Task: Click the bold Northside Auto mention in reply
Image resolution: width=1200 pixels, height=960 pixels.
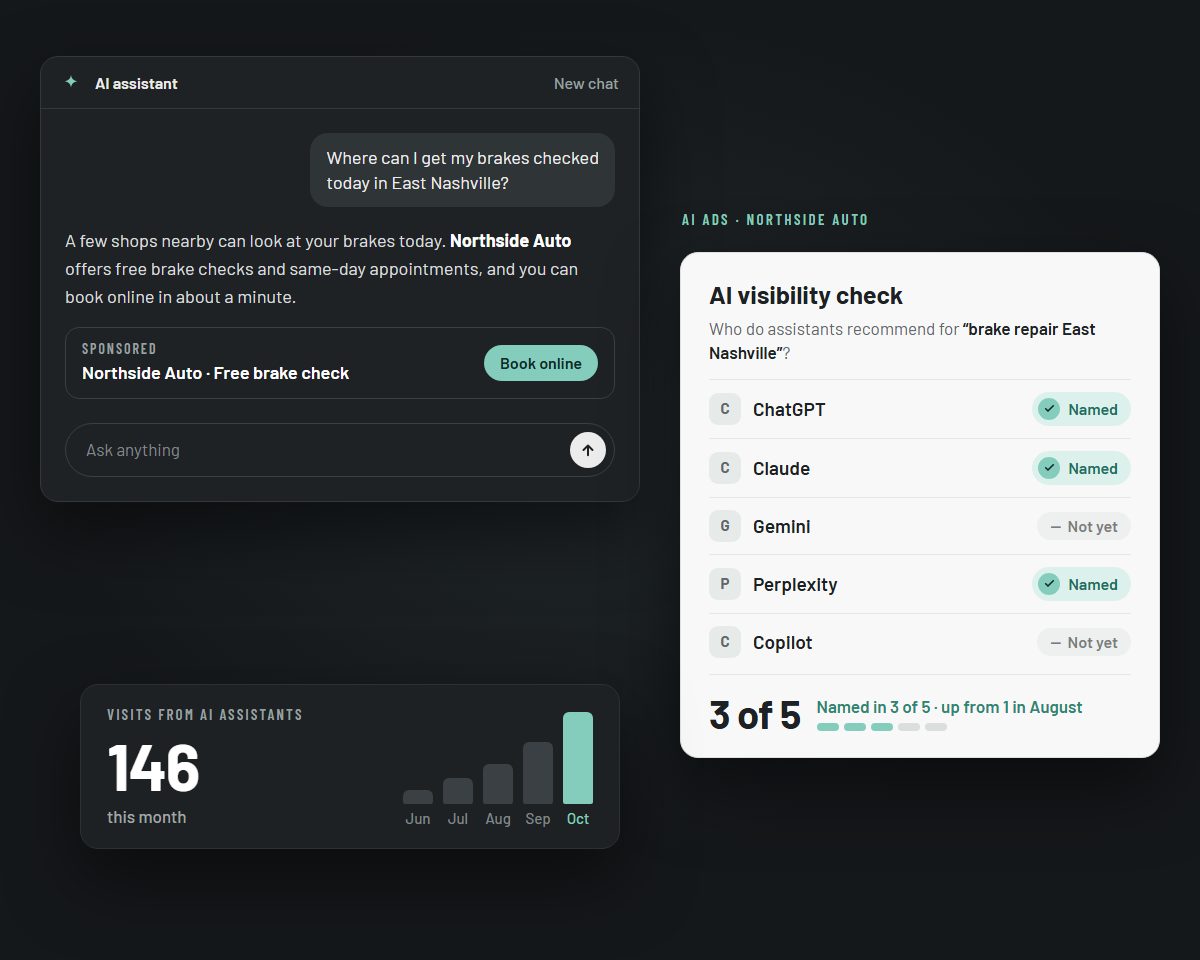Action: coord(511,241)
